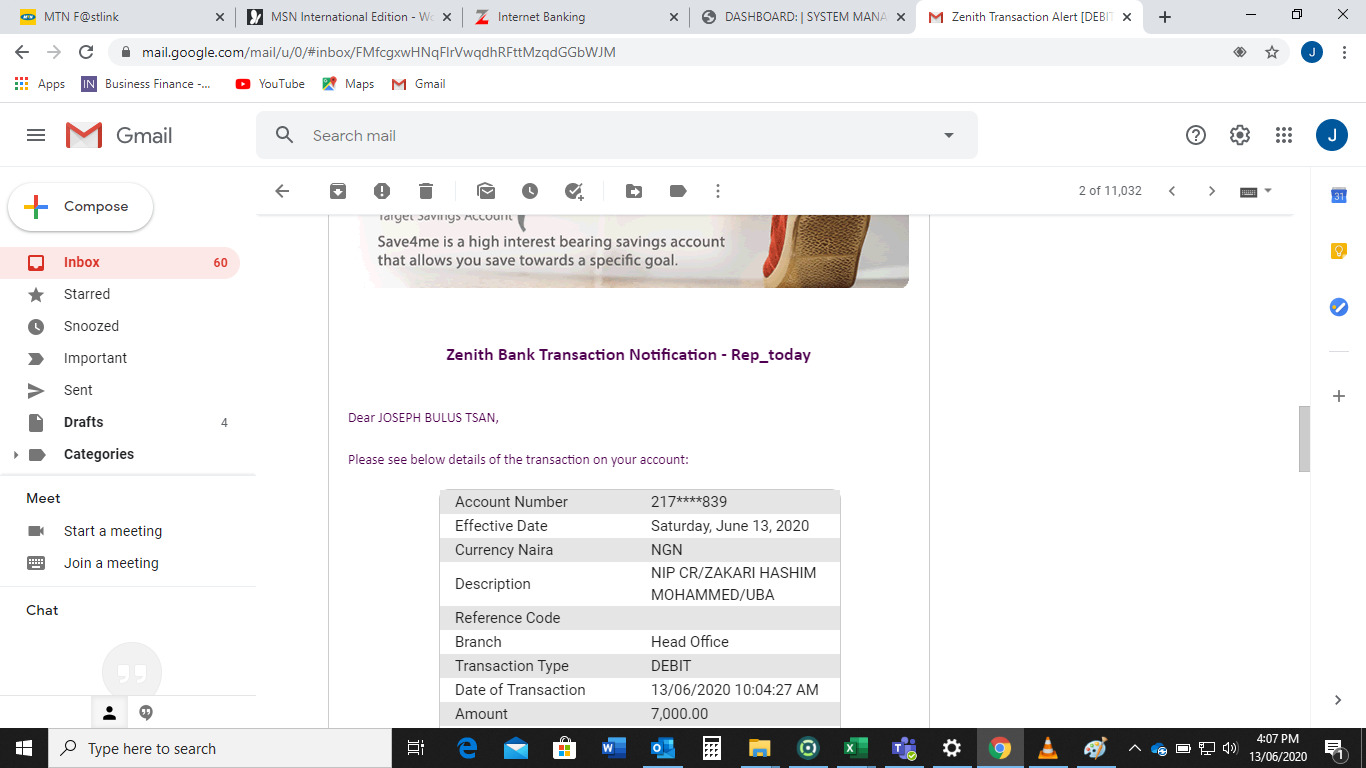1366x768 pixels.
Task: Open Gmail Support help icon
Action: point(1196,135)
